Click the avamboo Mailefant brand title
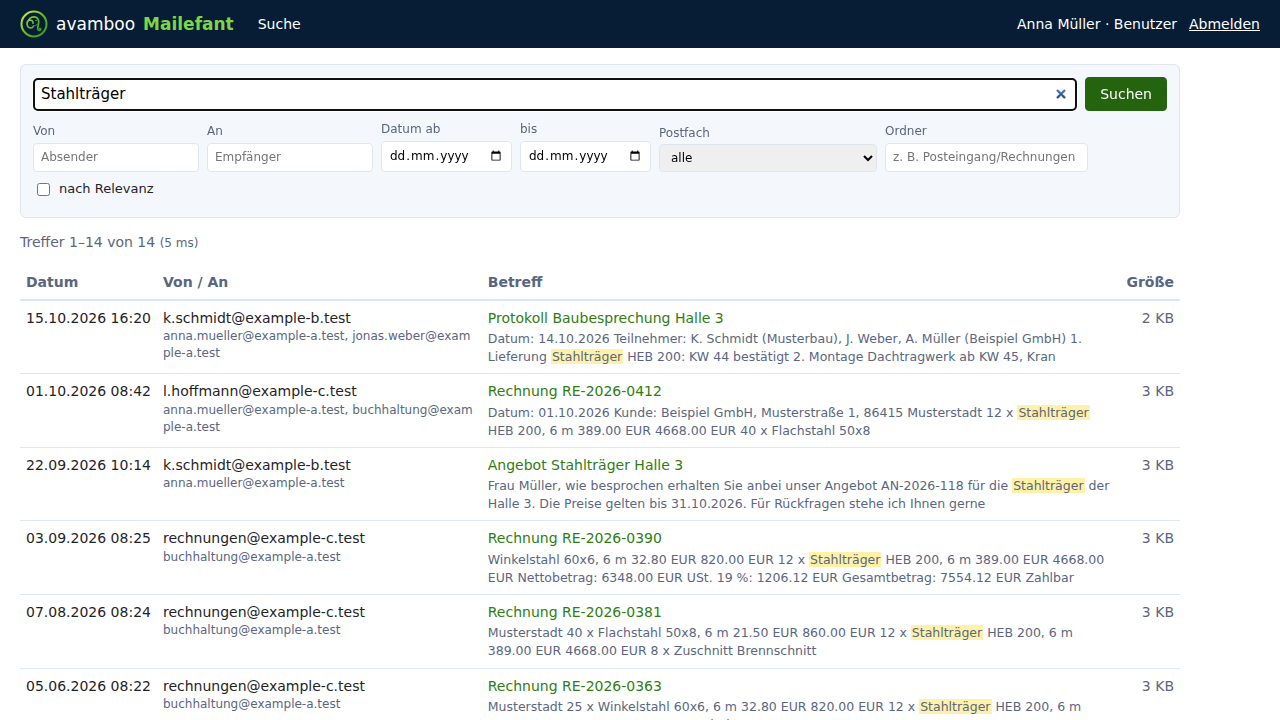This screenshot has height=720, width=1280. (145, 24)
